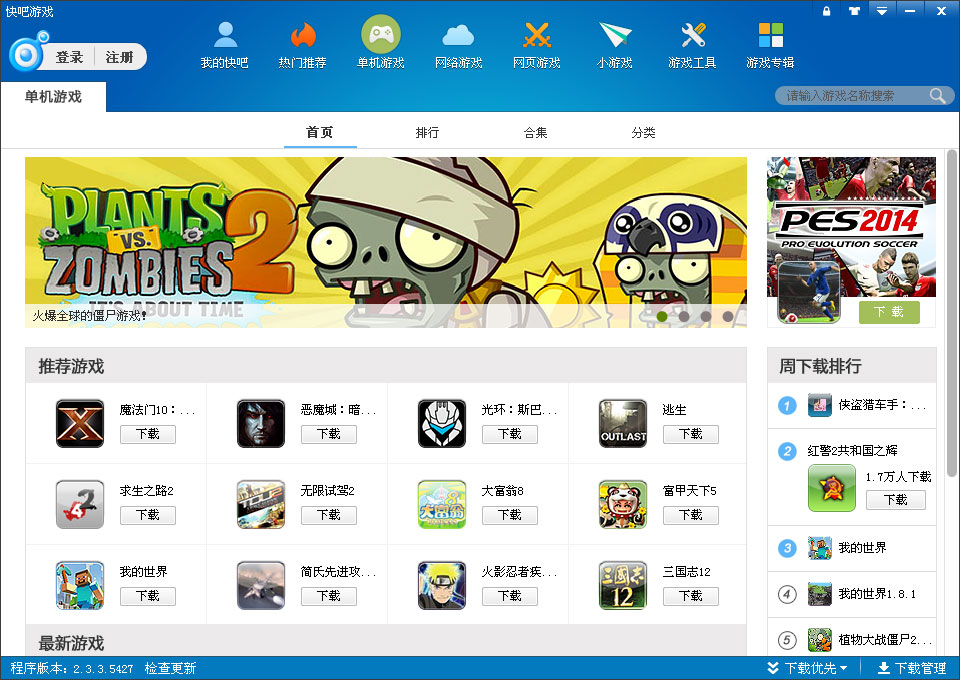Open the 我的快吧 user icon
The width and height of the screenshot is (960, 680).
coord(225,35)
